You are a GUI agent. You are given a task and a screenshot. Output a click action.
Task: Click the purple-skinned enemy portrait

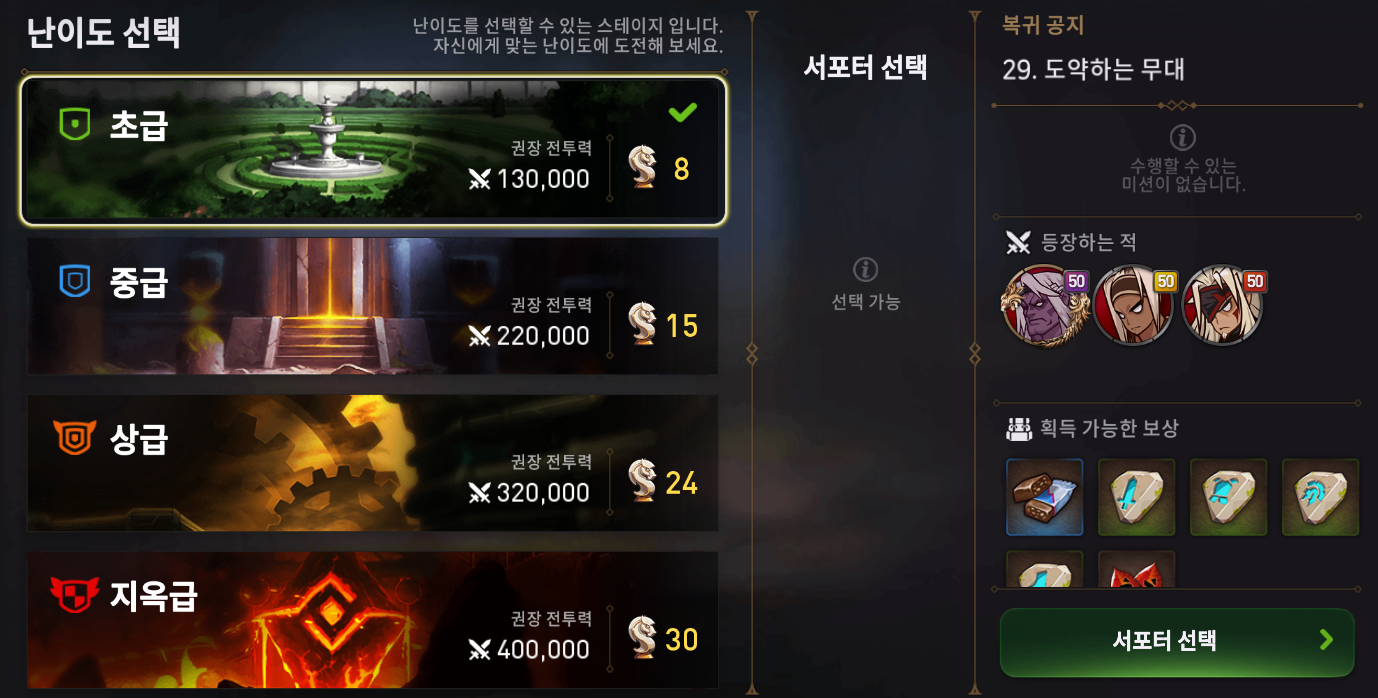pos(1042,305)
